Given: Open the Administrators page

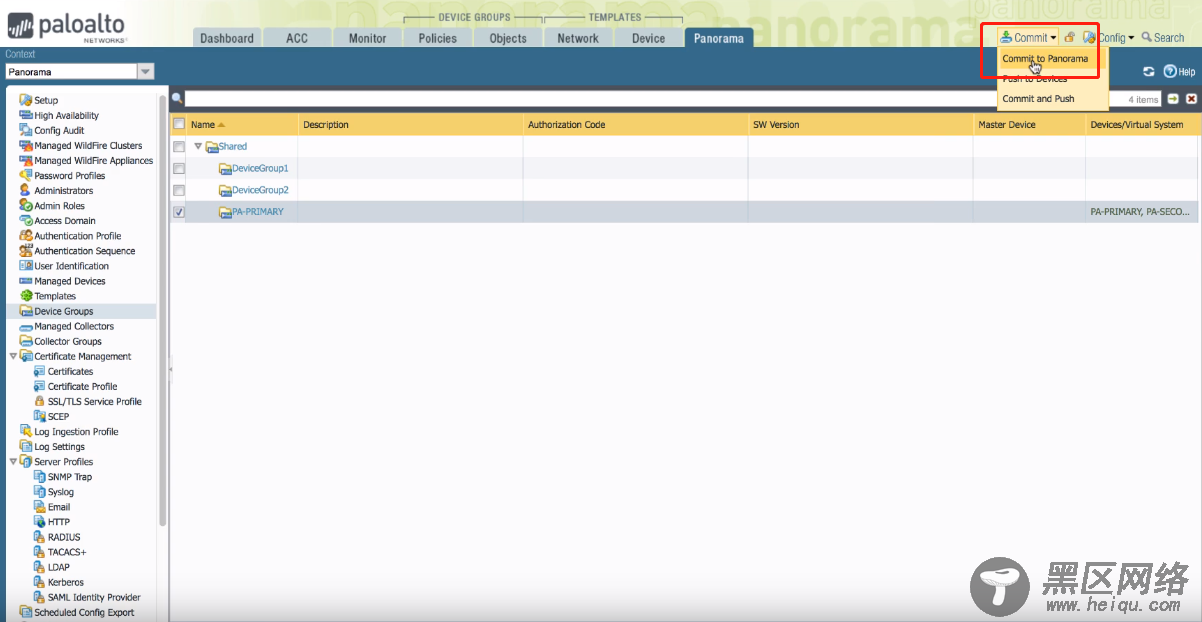Looking at the screenshot, I should tap(56, 190).
